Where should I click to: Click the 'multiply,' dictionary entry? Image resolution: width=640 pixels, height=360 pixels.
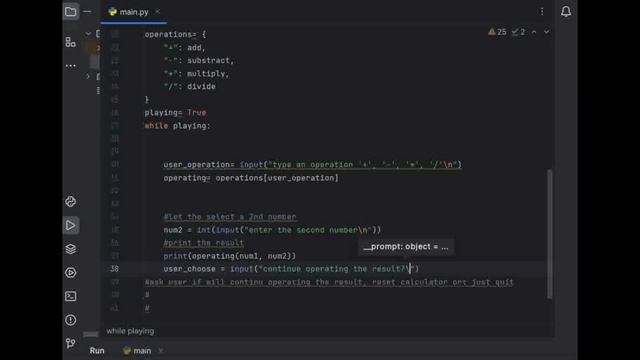tap(208, 73)
